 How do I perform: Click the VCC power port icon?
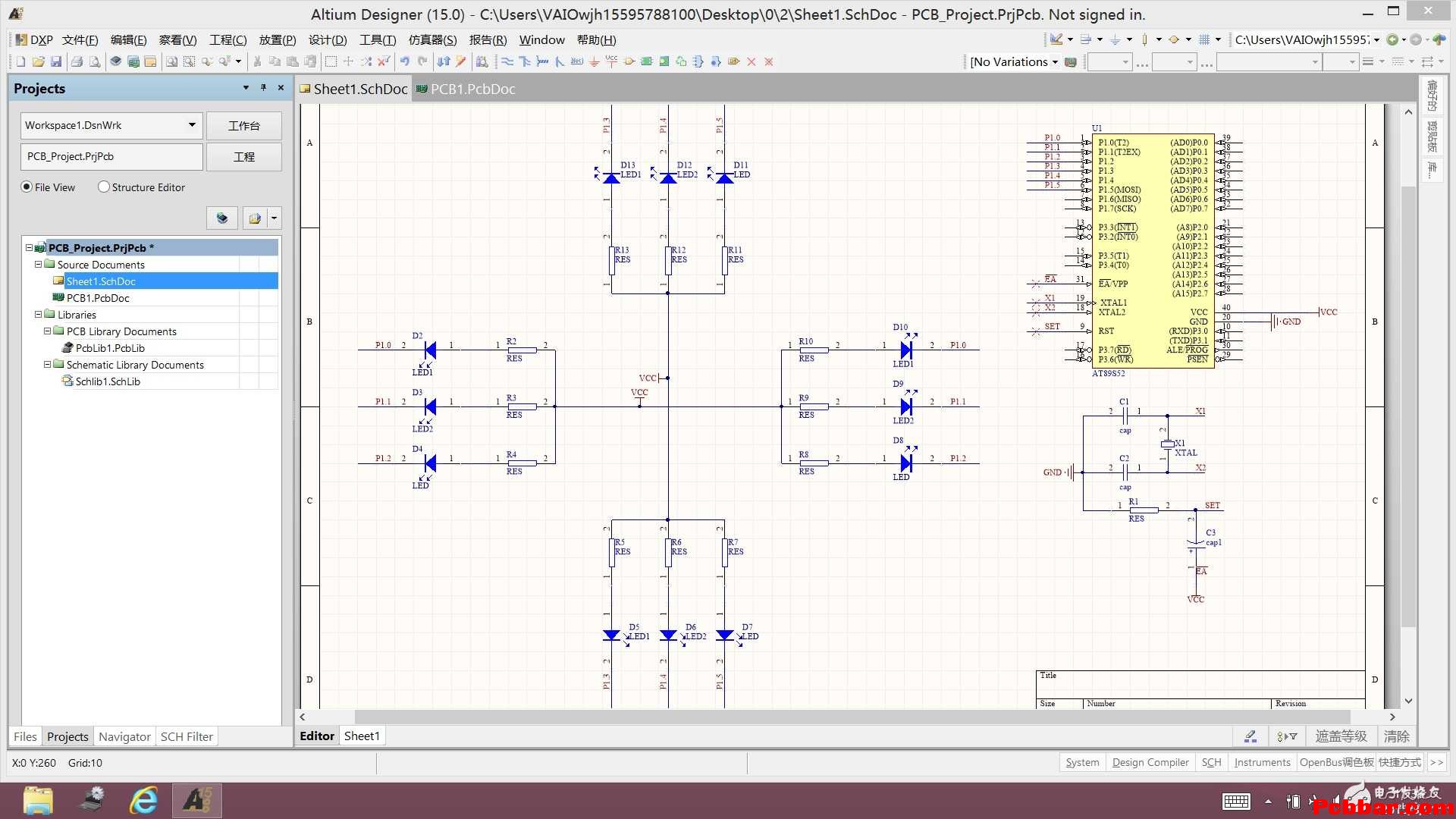click(612, 61)
